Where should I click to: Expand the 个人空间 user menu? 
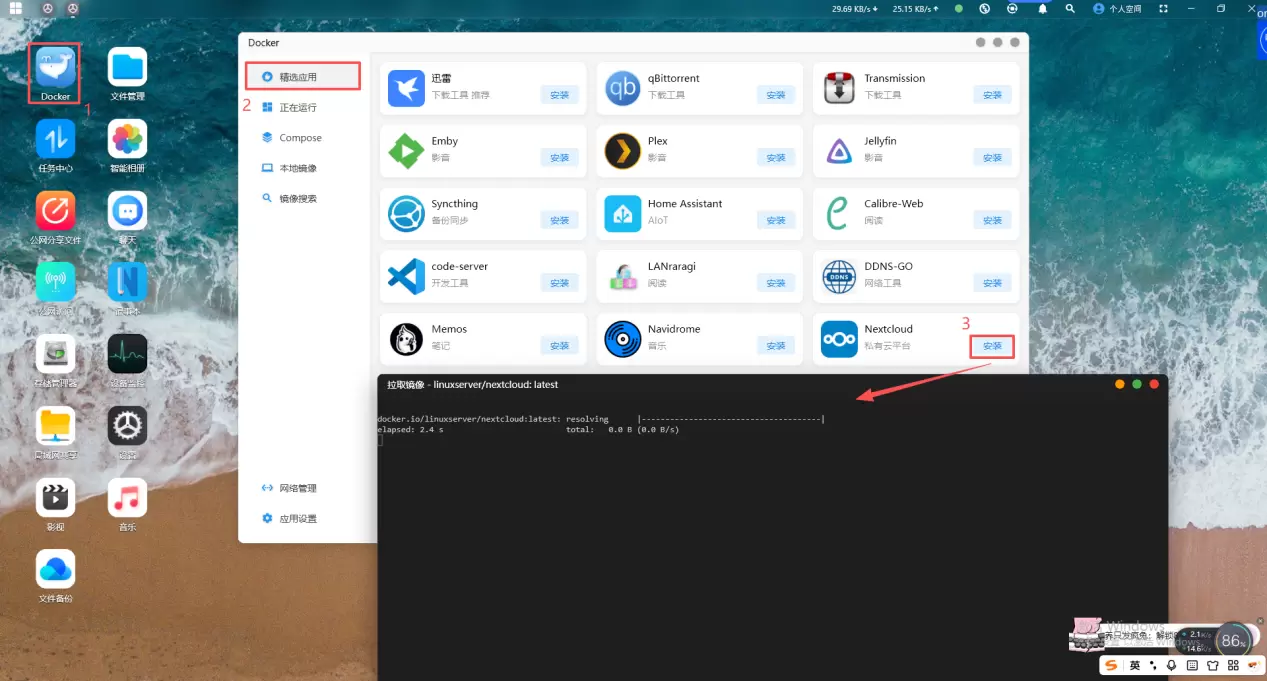(1117, 9)
